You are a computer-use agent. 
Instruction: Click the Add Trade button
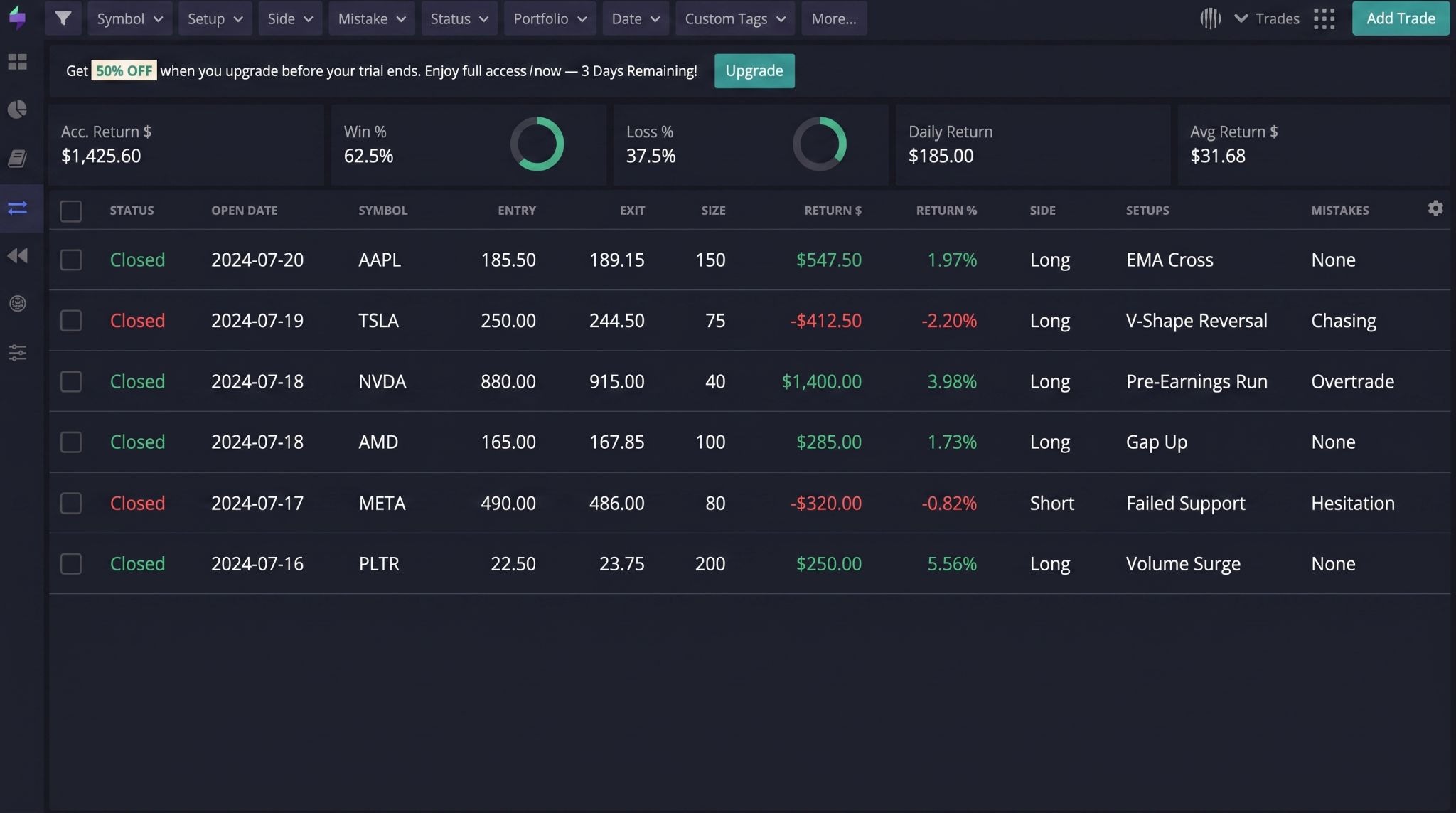[x=1401, y=18]
